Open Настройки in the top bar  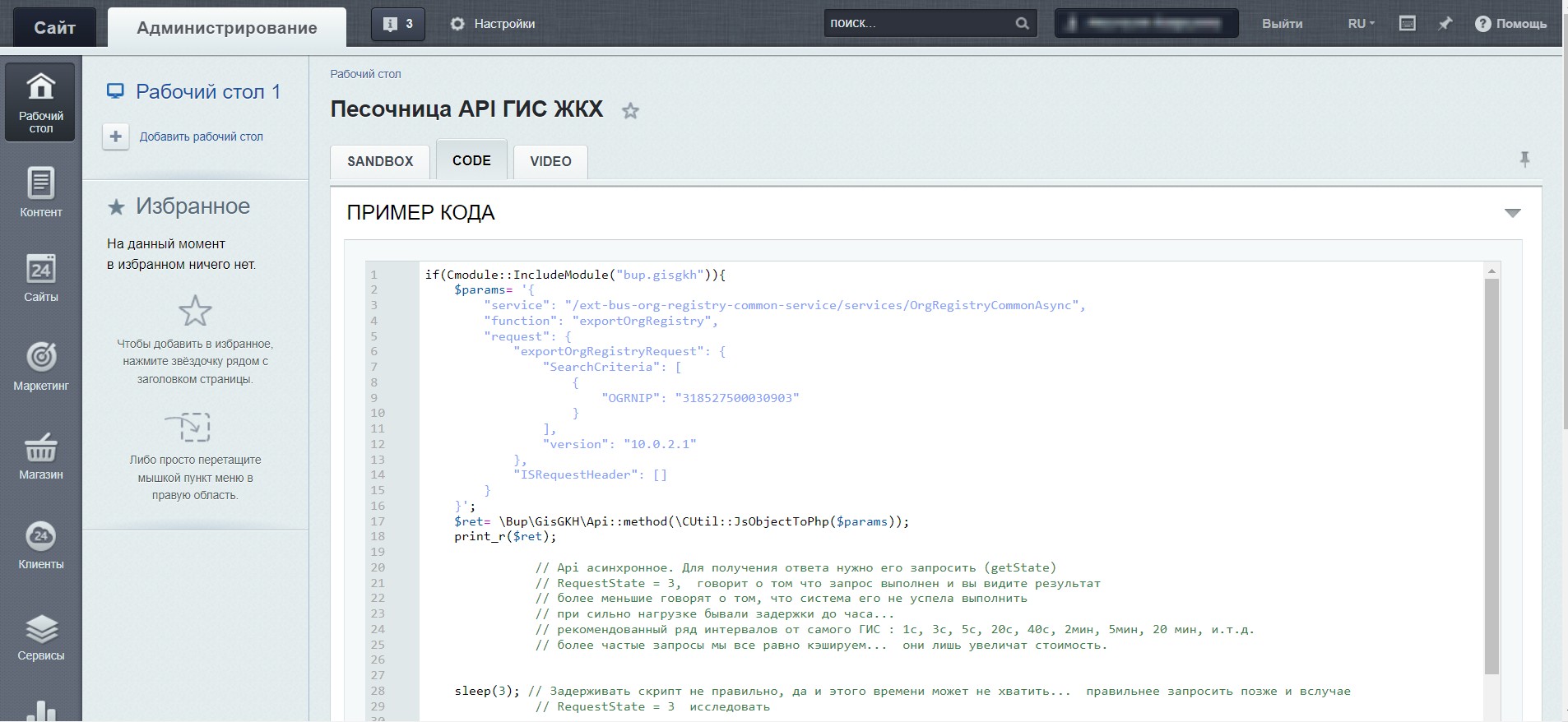click(504, 24)
